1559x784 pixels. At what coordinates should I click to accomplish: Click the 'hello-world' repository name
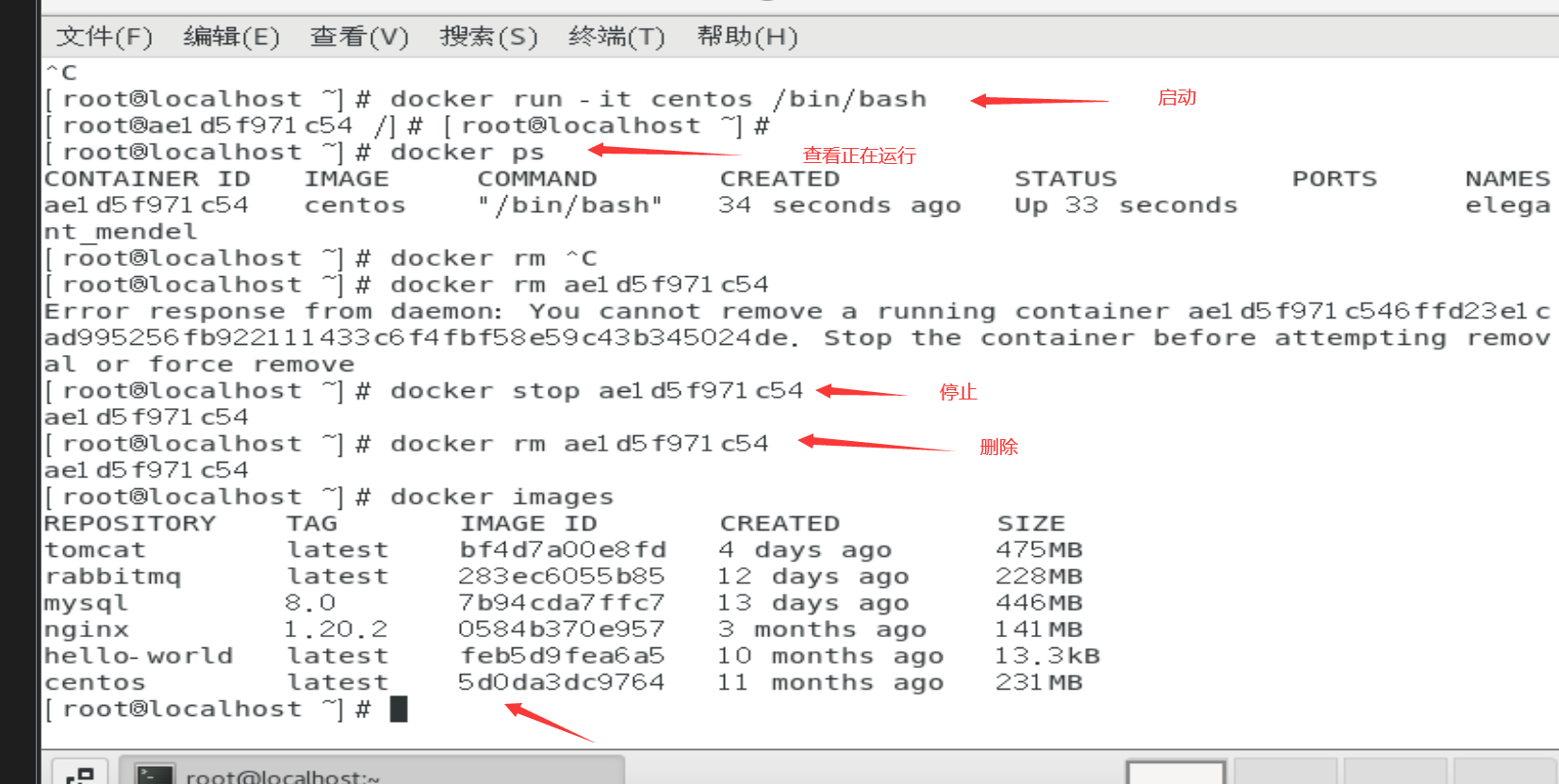point(139,656)
